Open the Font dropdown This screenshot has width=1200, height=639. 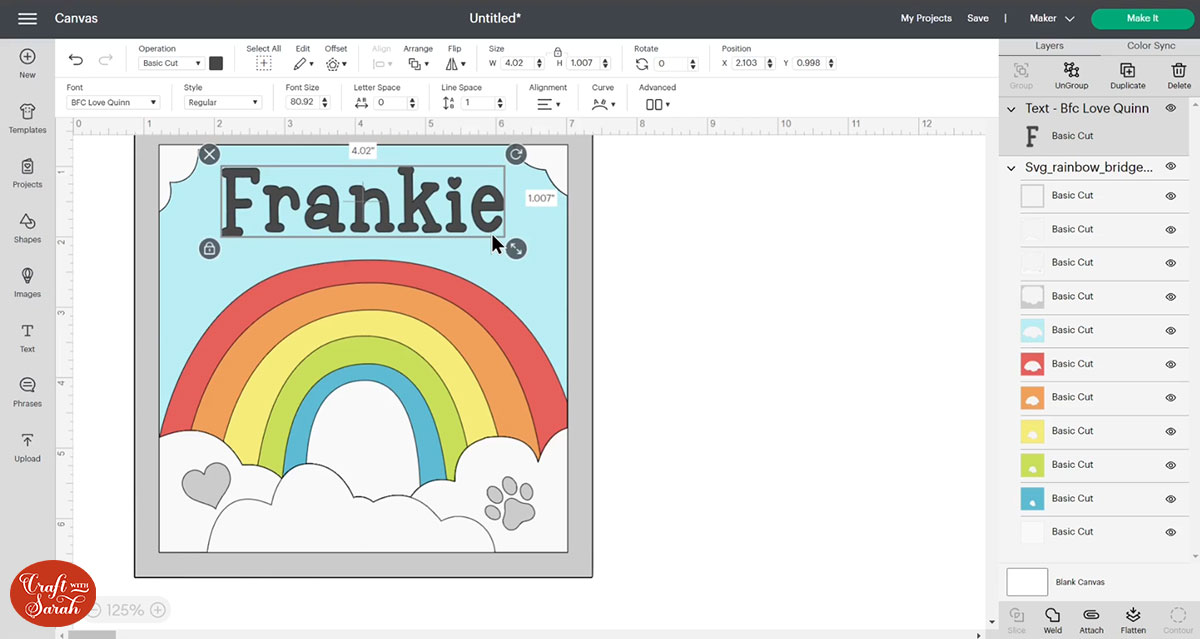[x=113, y=101]
